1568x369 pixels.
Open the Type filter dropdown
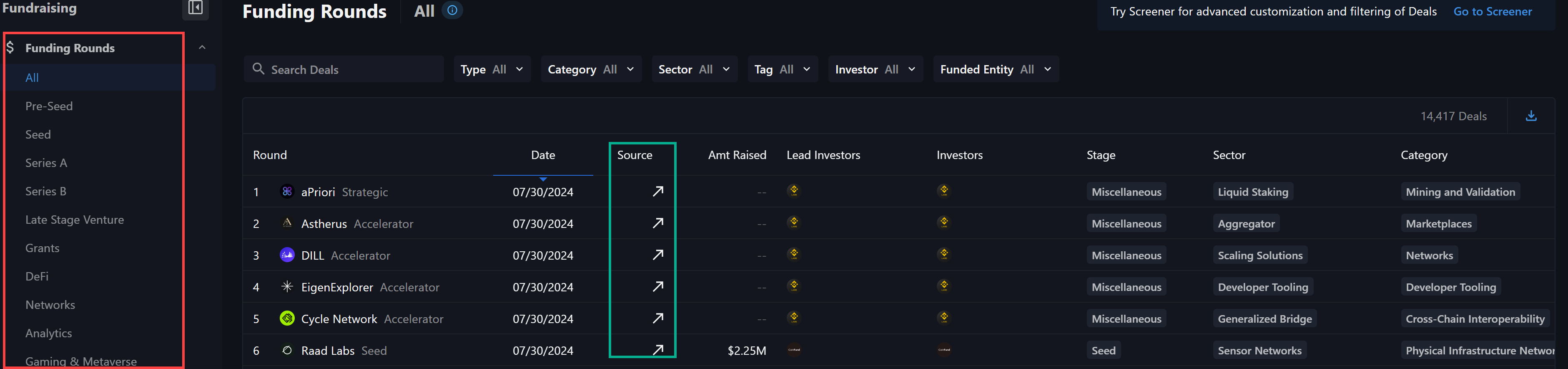[492, 69]
